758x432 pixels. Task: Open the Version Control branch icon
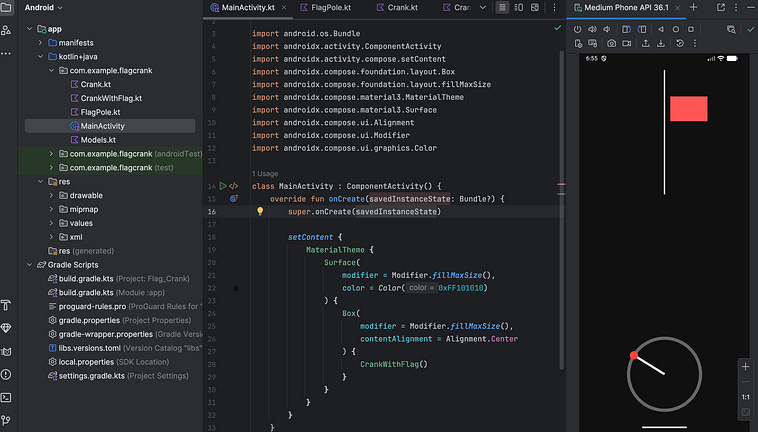coord(6,420)
